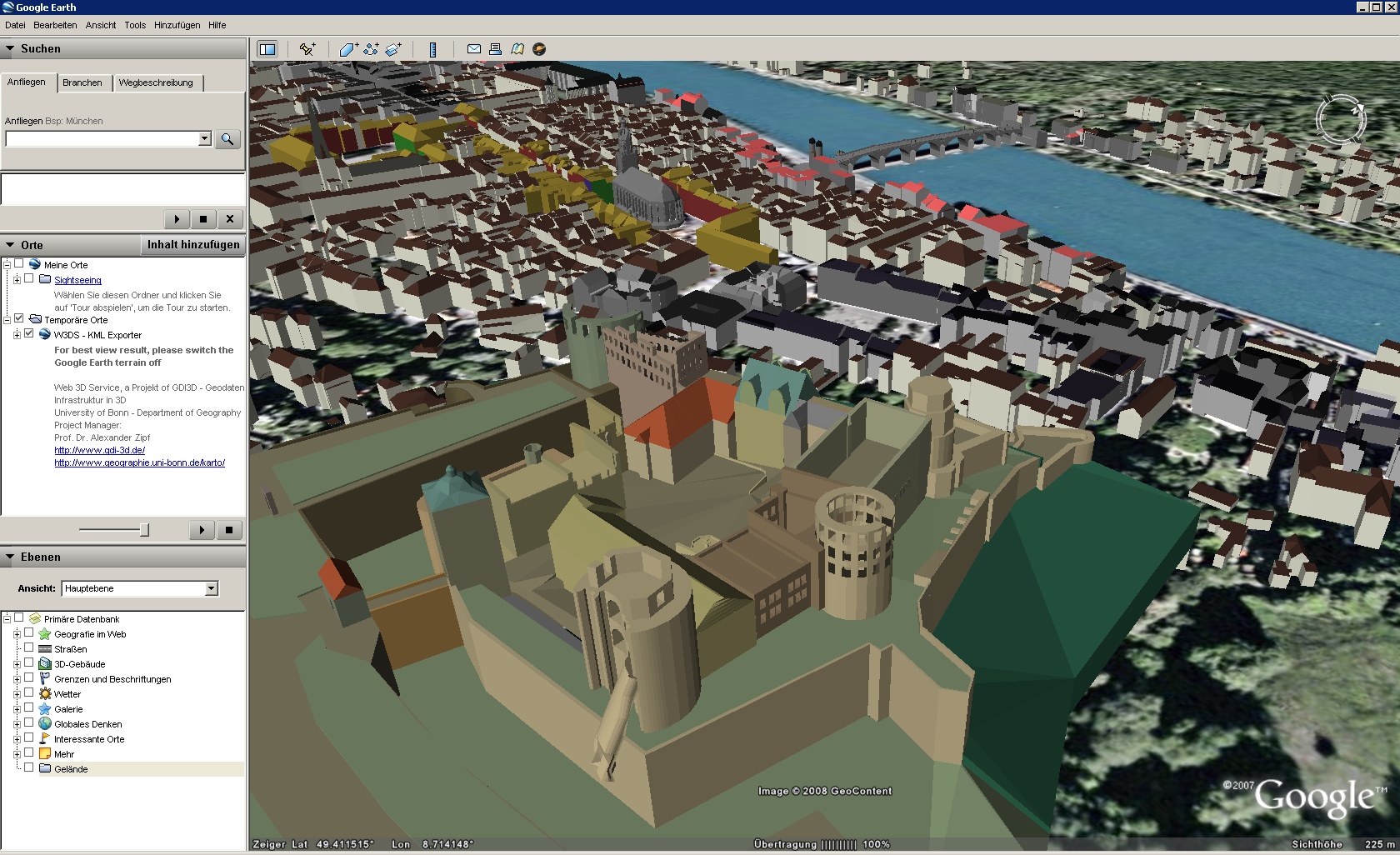Open the Tools menu
The height and width of the screenshot is (855, 1400).
[x=135, y=25]
